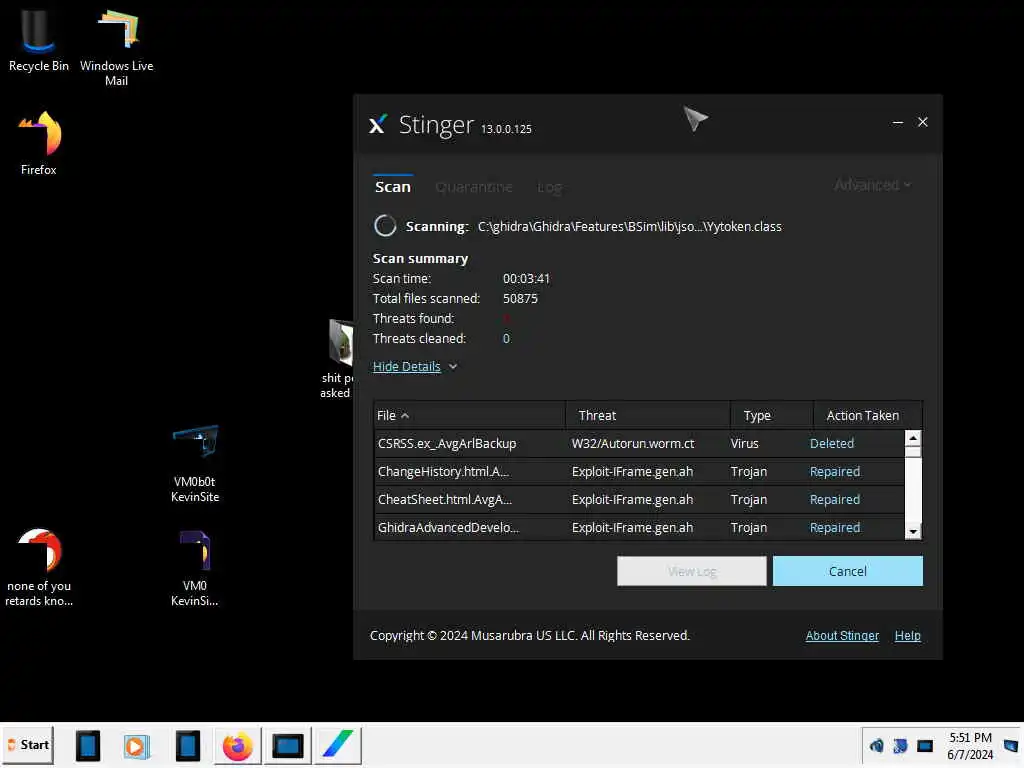Select the ChangeHistory.html.A... file row
Screen dimensions: 1024x768
[639, 472]
